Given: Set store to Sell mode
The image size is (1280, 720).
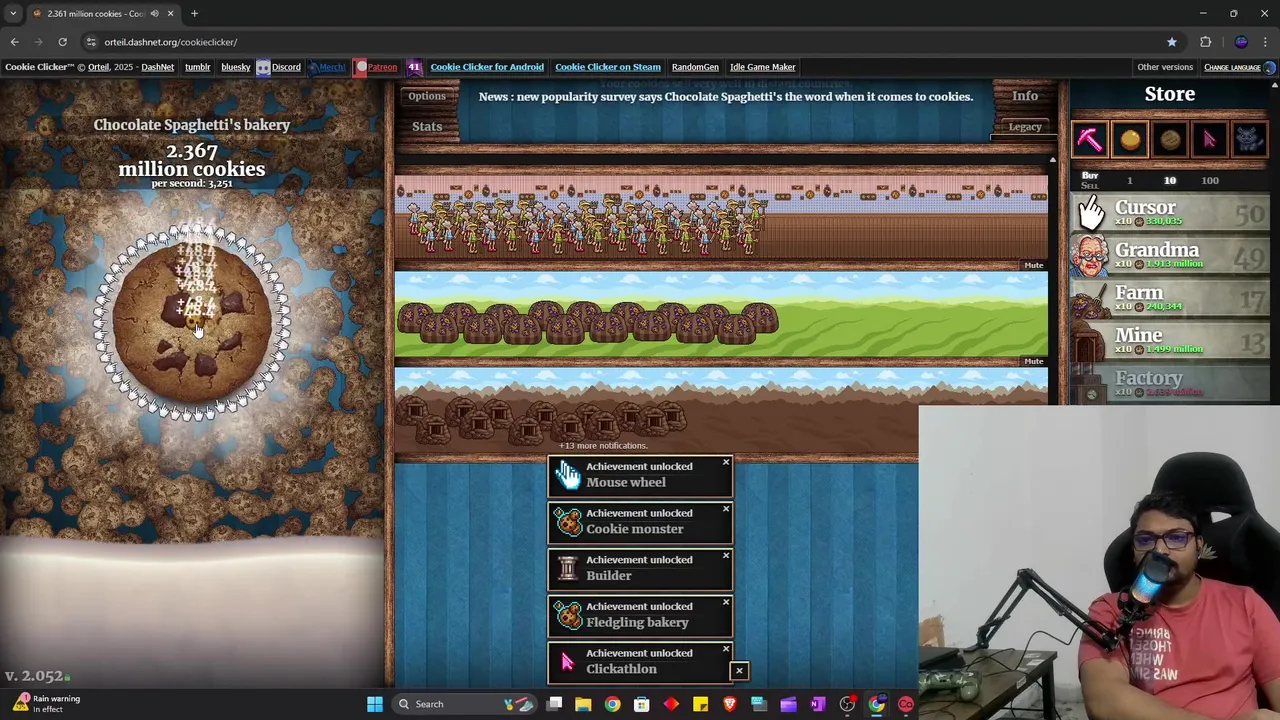Looking at the screenshot, I should [1090, 185].
